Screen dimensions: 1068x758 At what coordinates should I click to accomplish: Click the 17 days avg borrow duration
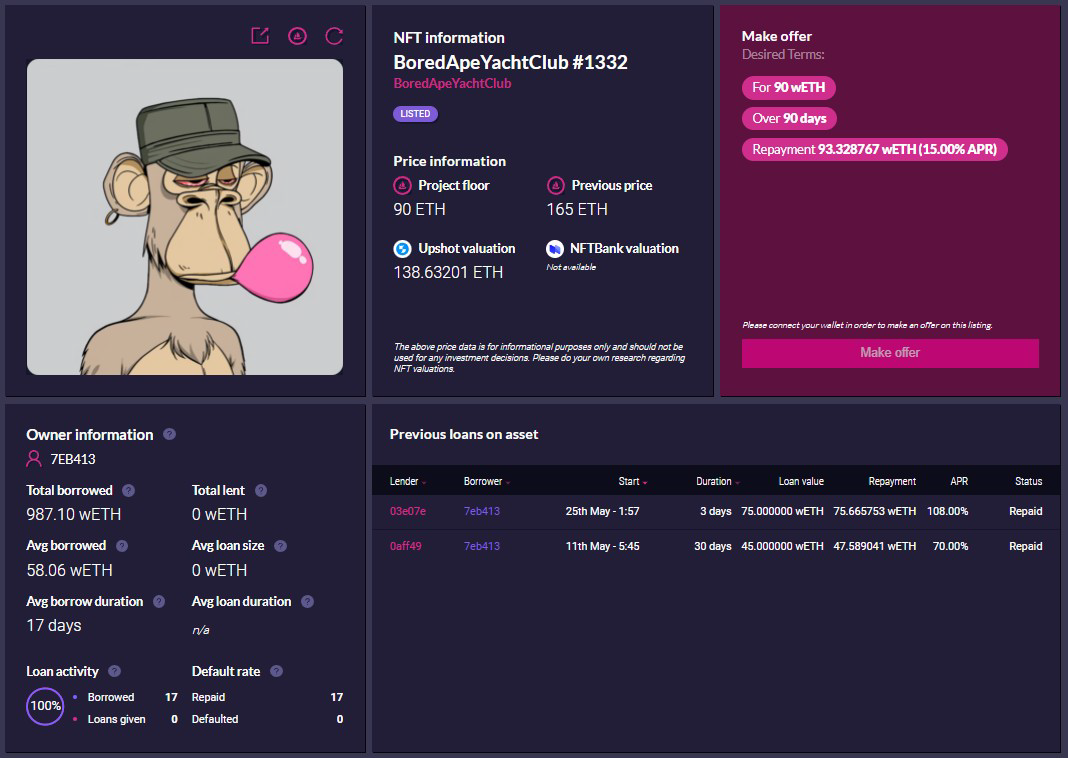coord(54,625)
